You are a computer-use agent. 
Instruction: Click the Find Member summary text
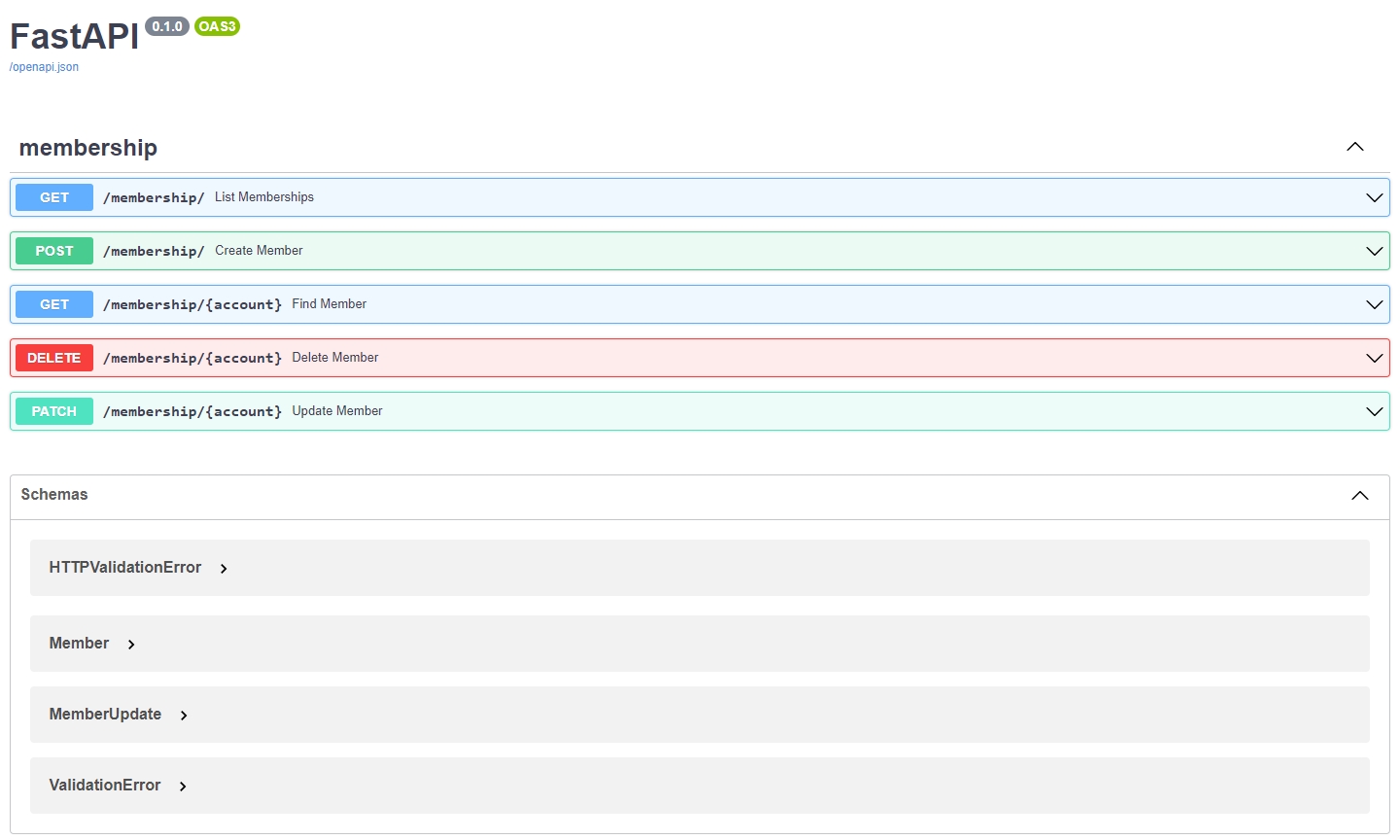(x=330, y=304)
